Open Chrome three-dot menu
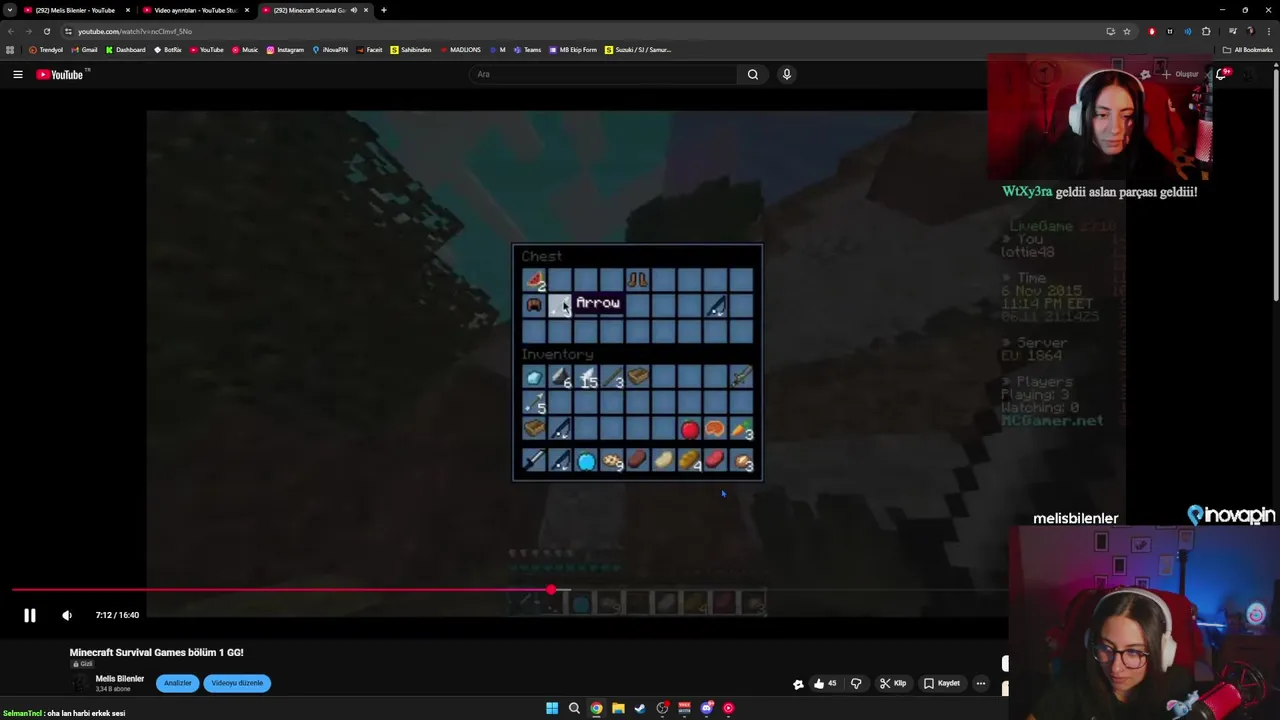The height and width of the screenshot is (720, 1280). coord(1268,31)
